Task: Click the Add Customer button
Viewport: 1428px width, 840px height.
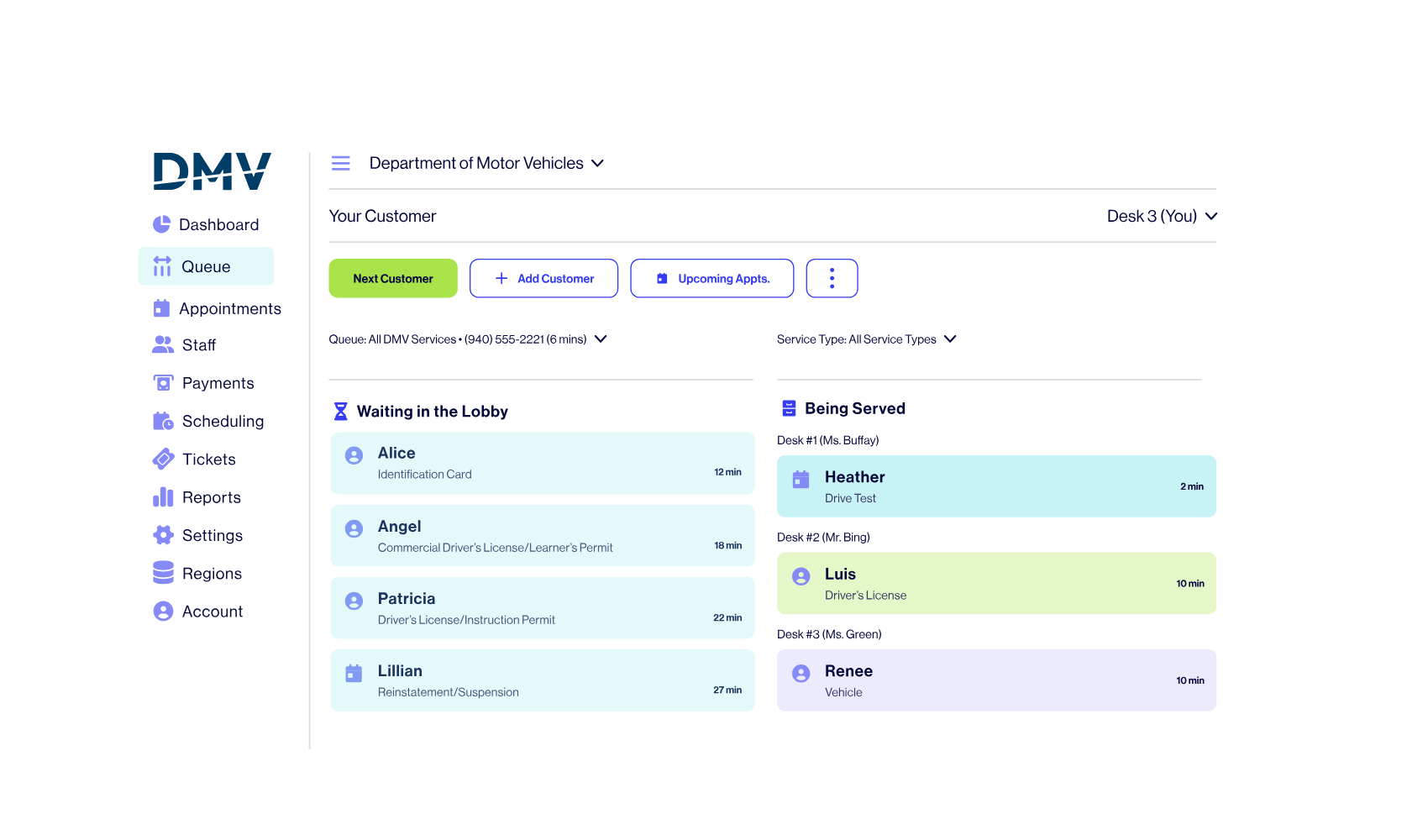Action: tap(543, 278)
